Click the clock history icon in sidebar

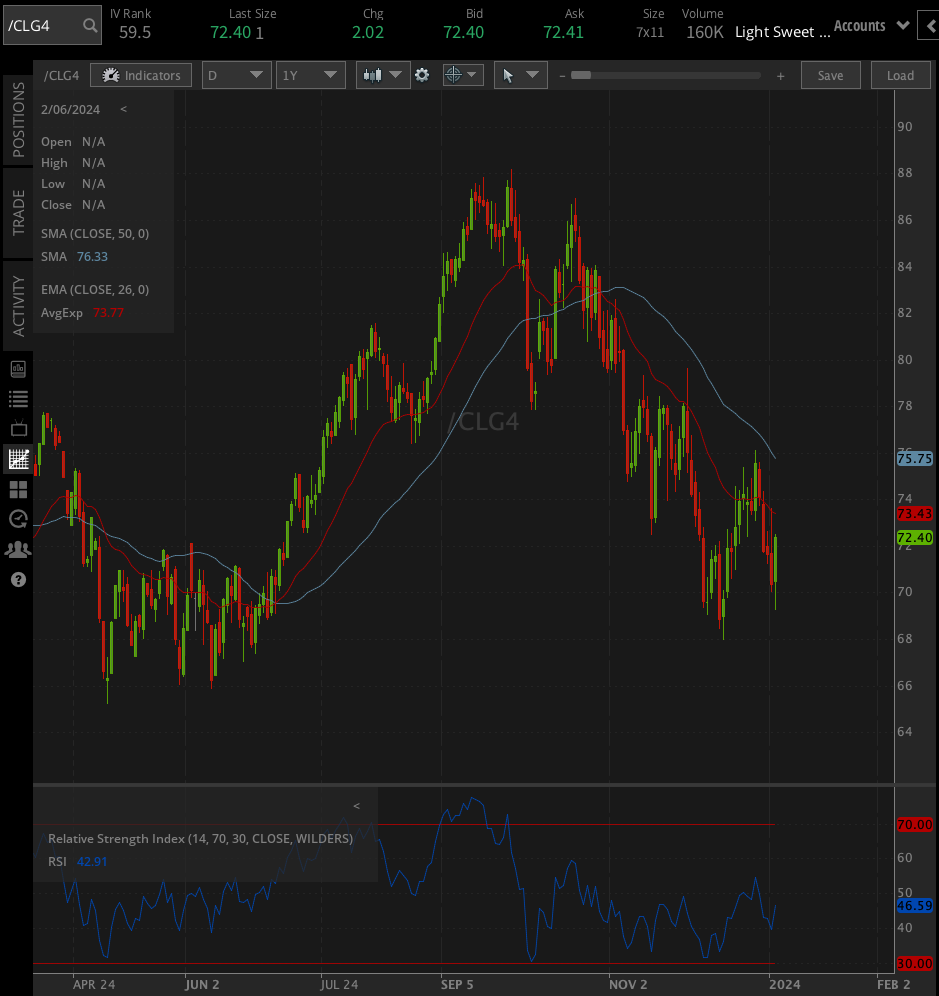pyautogui.click(x=17, y=518)
